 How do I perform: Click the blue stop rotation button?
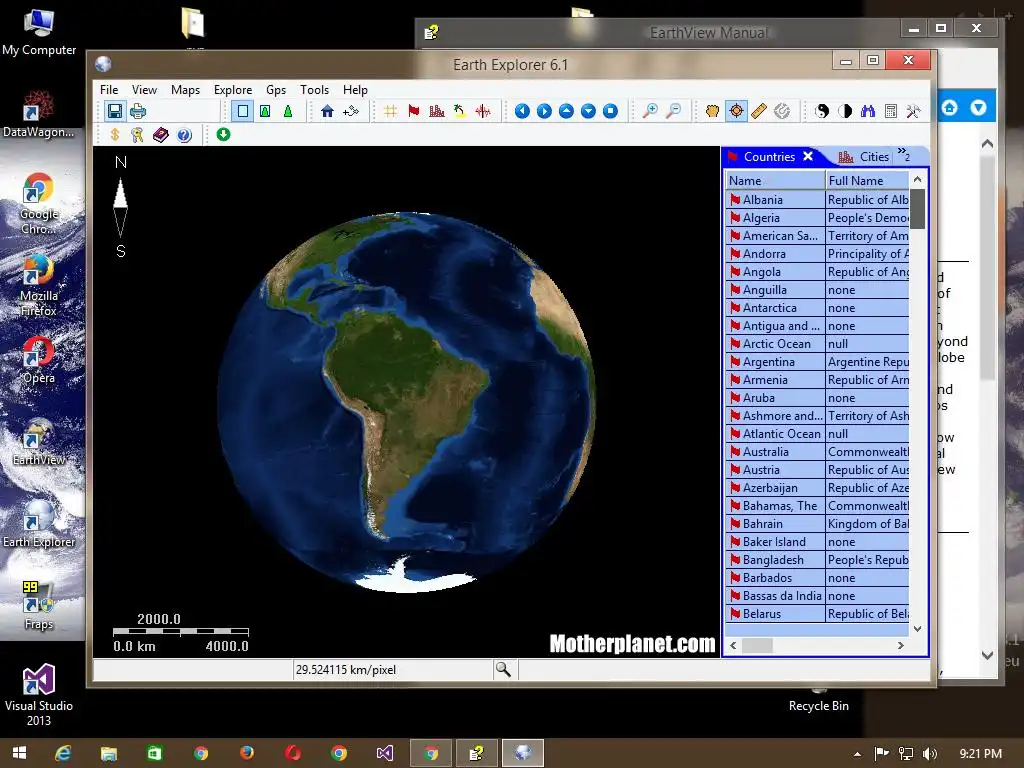pos(611,111)
